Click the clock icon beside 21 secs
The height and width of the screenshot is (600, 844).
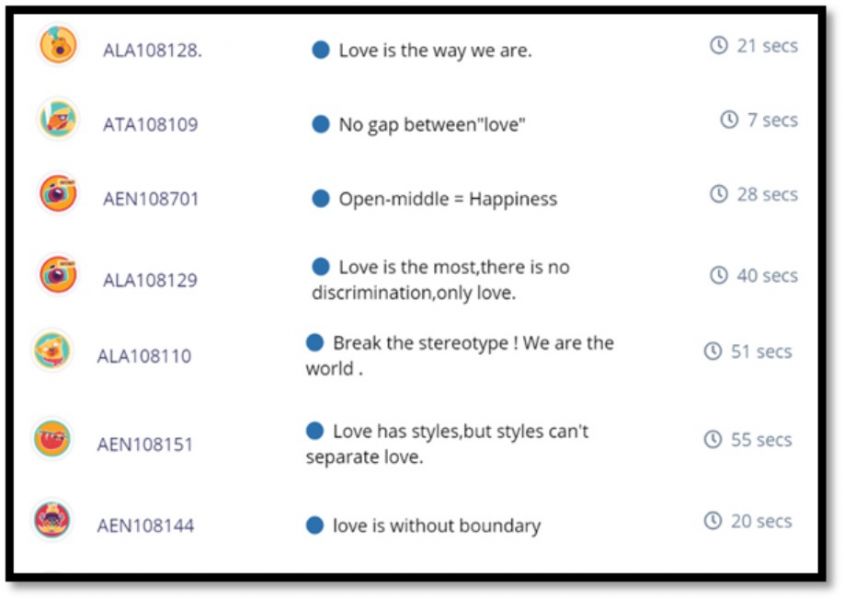point(719,45)
